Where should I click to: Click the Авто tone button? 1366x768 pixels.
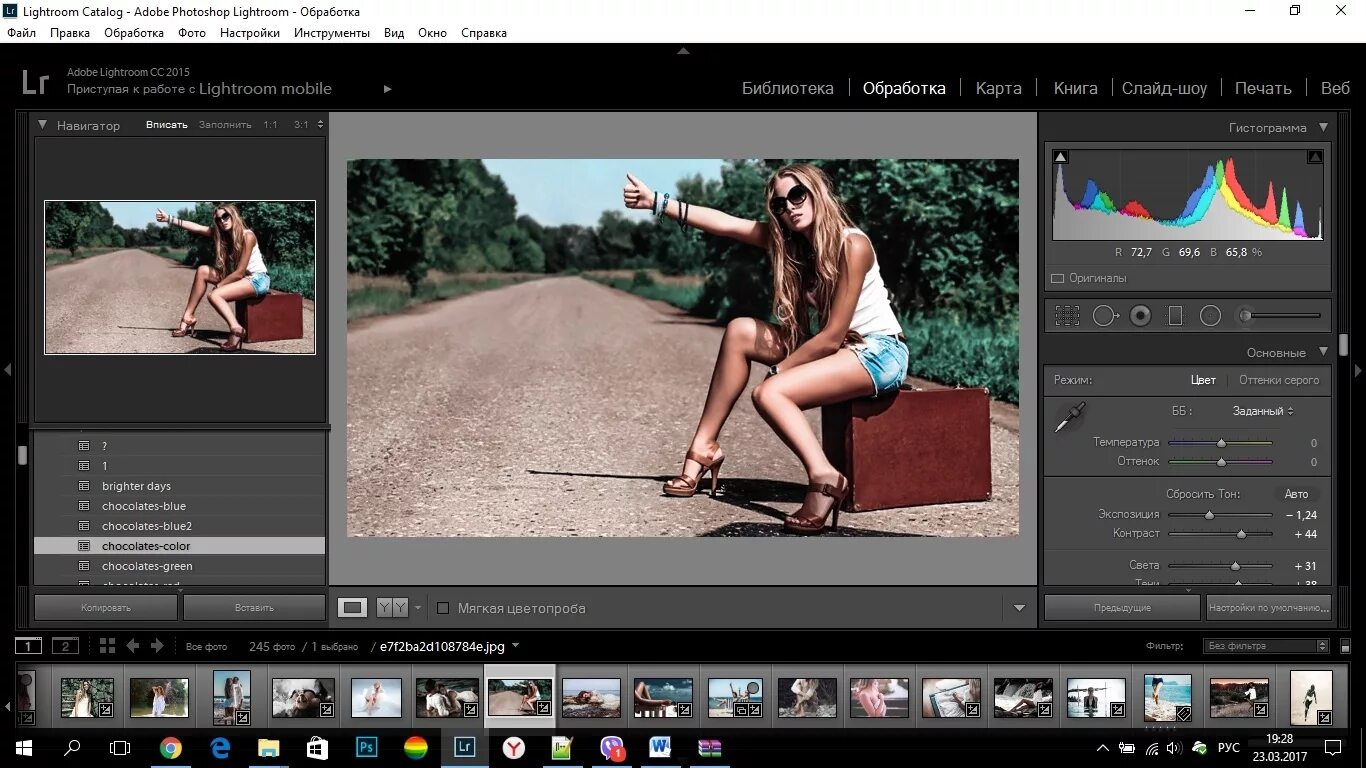[1297, 494]
